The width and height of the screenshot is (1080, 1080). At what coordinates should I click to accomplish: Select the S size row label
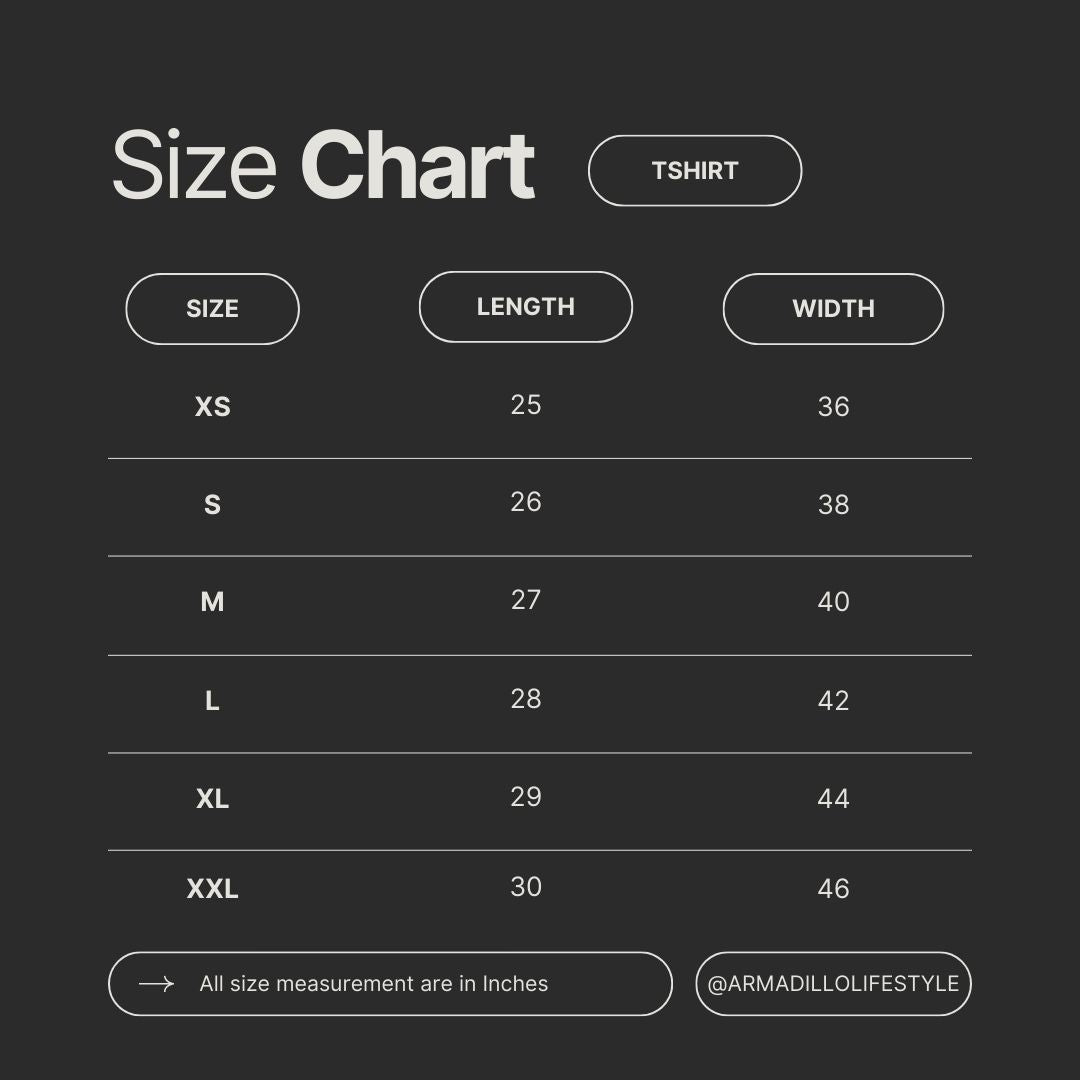click(x=212, y=505)
